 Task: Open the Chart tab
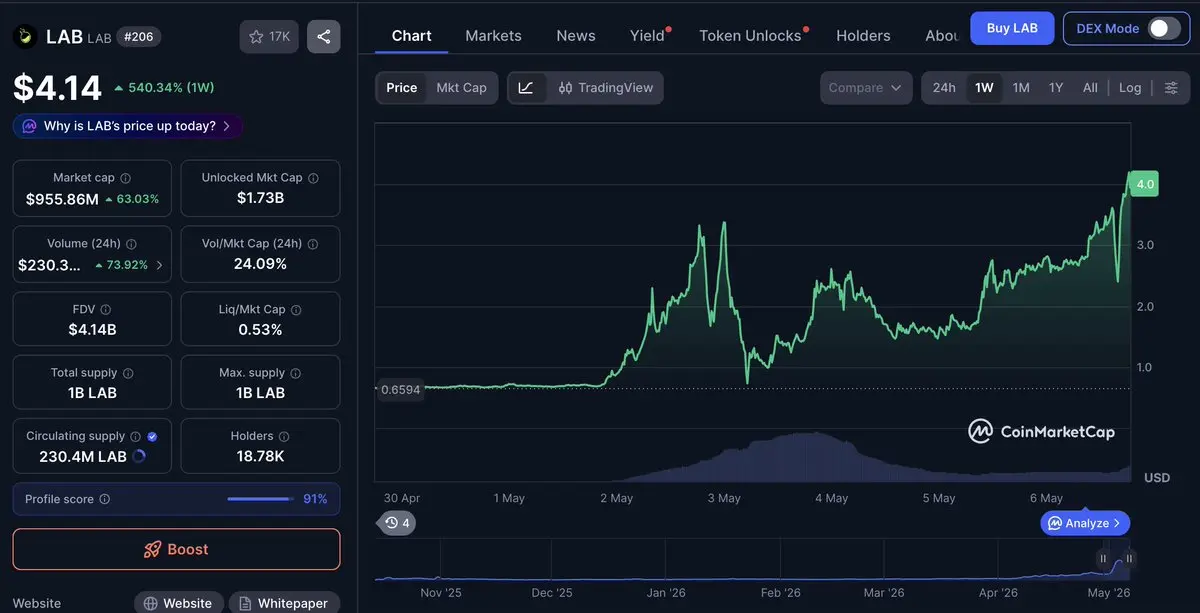click(x=412, y=36)
